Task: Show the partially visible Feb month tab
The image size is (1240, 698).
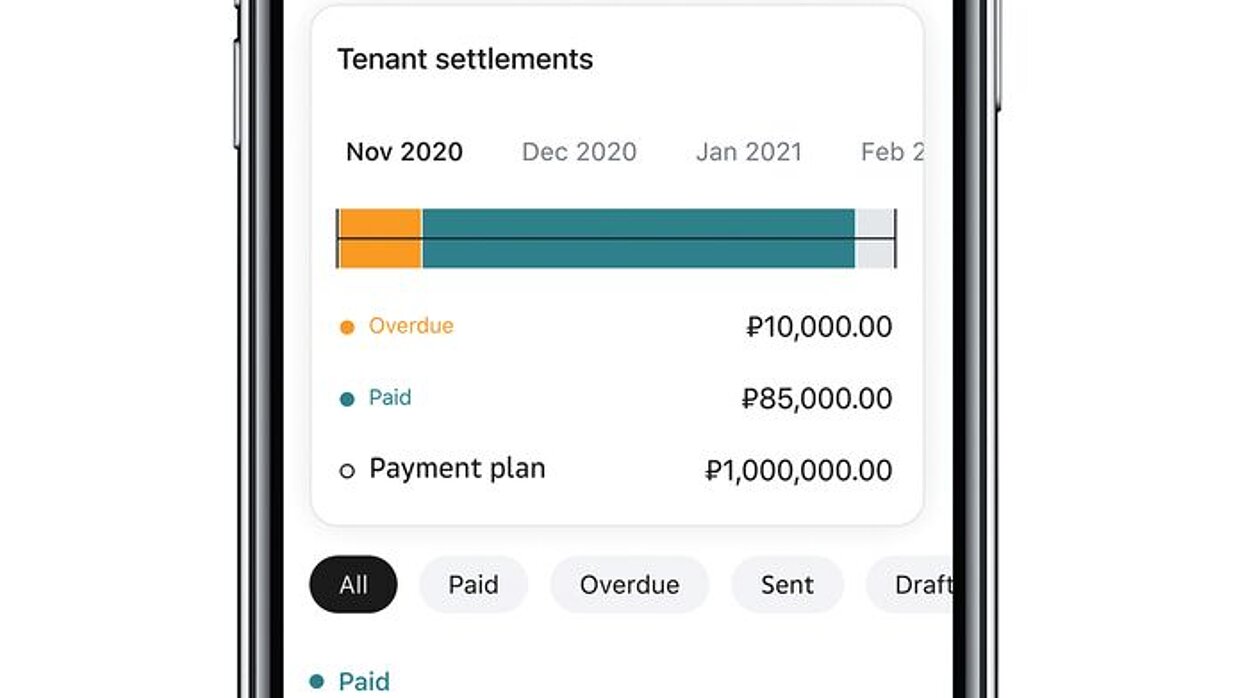Action: coord(891,152)
